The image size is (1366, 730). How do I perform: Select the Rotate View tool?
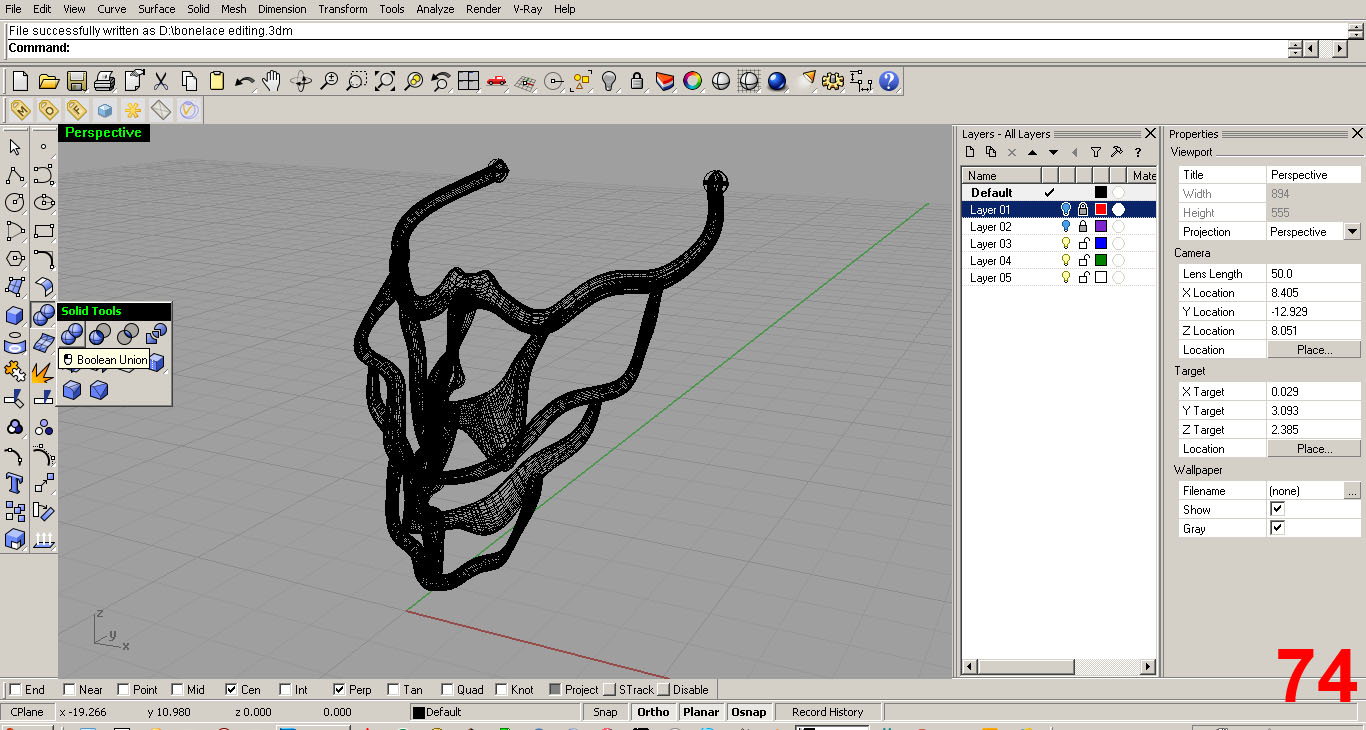click(x=300, y=81)
